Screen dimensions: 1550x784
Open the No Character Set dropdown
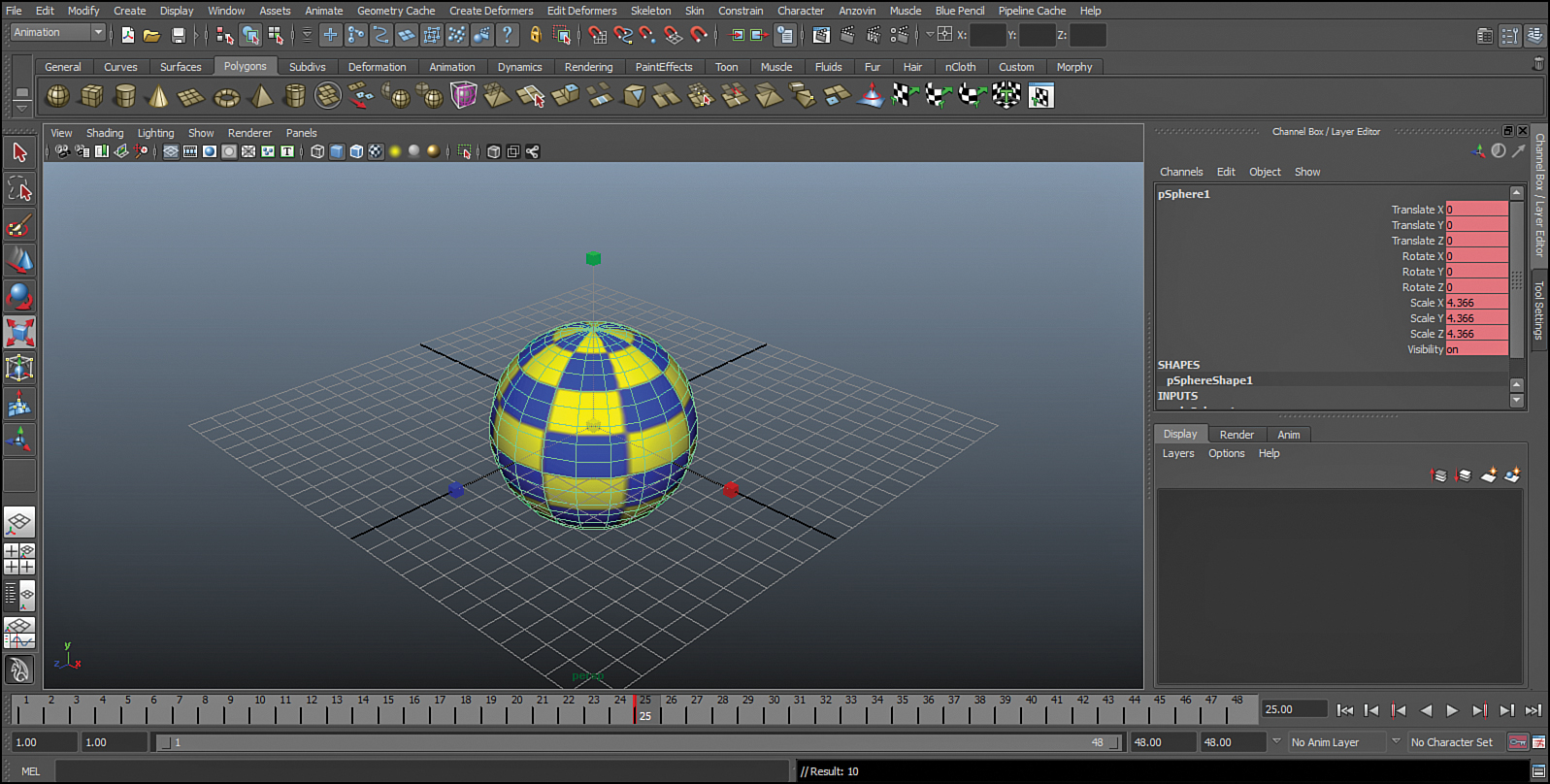1396,741
